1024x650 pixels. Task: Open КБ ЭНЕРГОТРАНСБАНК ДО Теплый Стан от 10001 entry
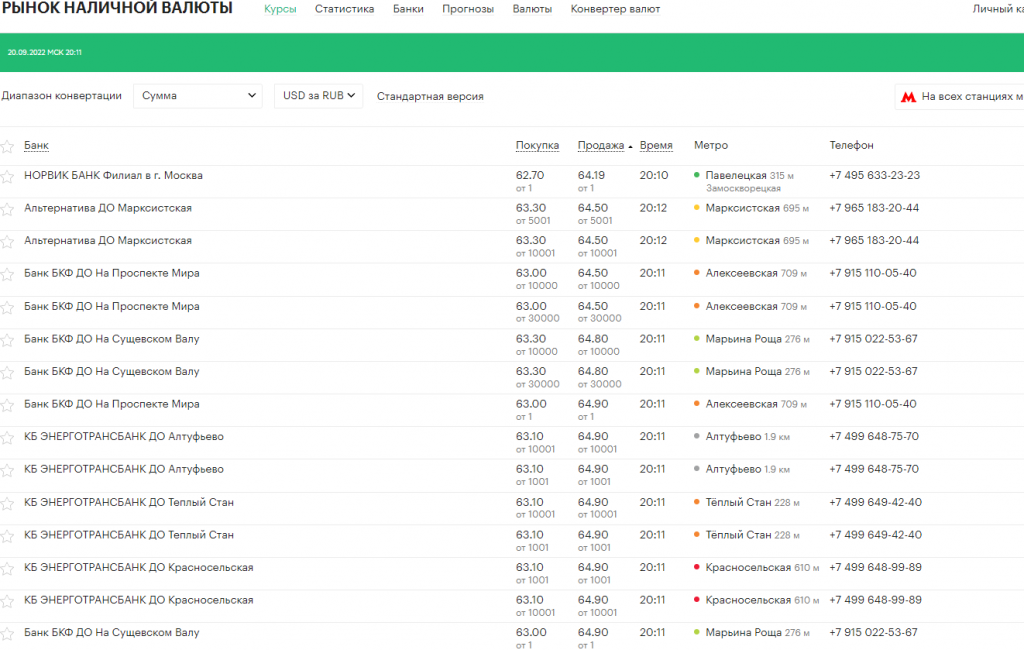129,502
